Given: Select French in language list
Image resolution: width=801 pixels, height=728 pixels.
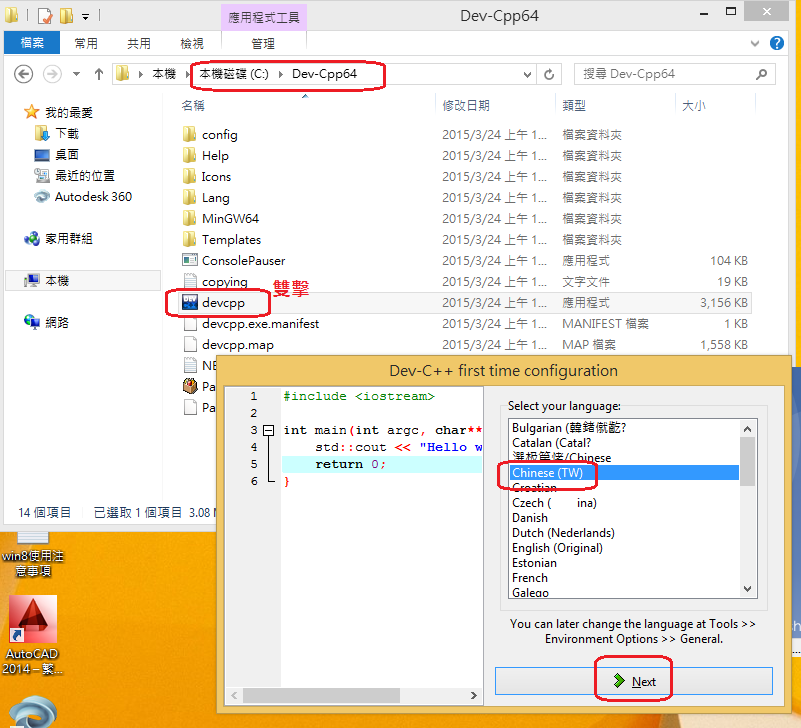Looking at the screenshot, I should pos(624,578).
